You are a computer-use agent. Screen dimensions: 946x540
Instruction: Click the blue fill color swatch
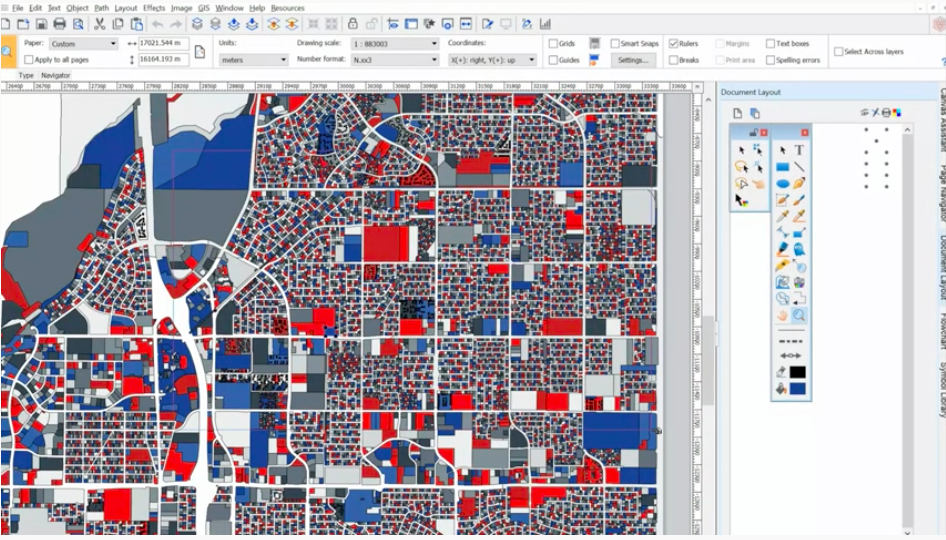point(798,389)
